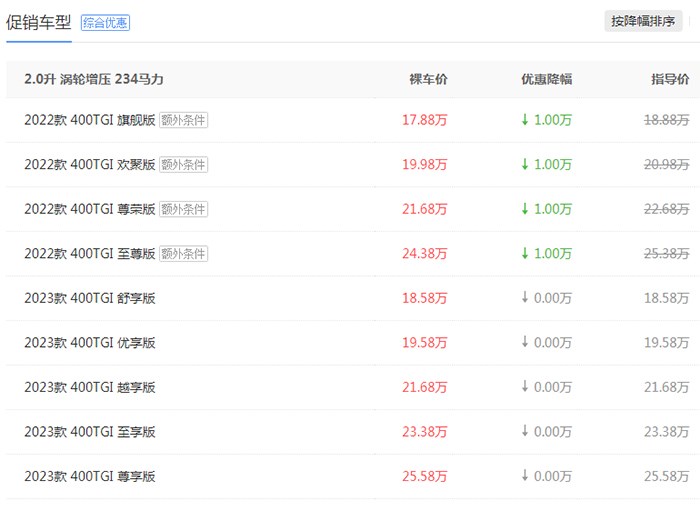
Task: Open 2022款 400TGI 至尊版 model link
Action: 90,253
